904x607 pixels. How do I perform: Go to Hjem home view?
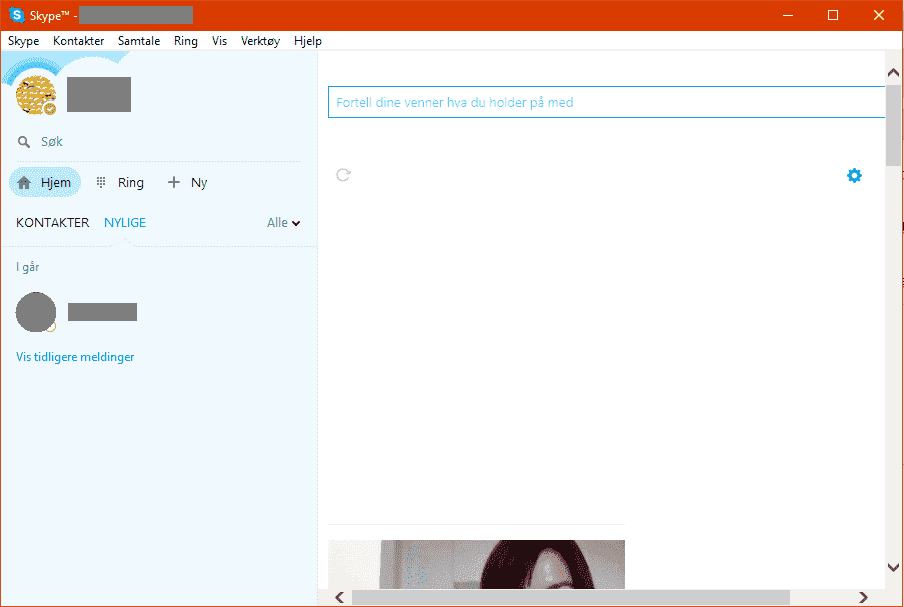tap(45, 183)
